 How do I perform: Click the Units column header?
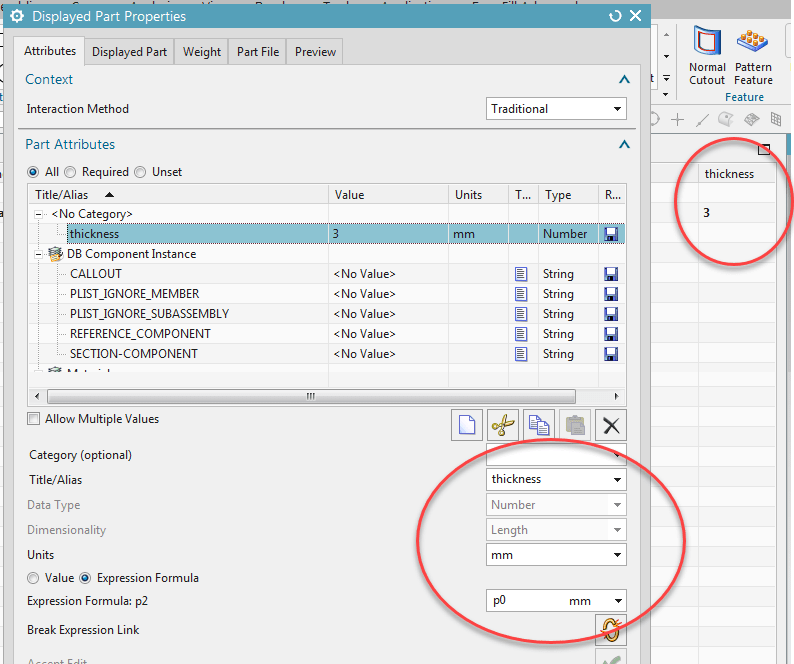click(478, 195)
